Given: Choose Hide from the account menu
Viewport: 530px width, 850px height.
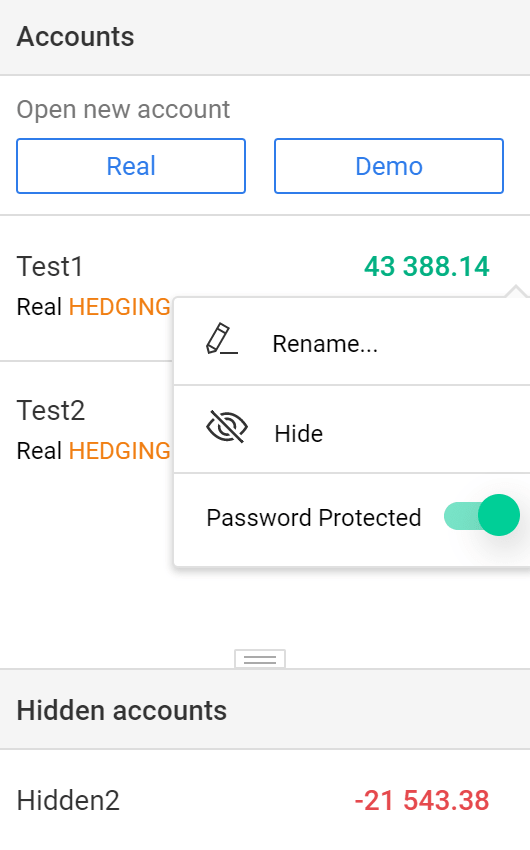Looking at the screenshot, I should click(x=352, y=430).
